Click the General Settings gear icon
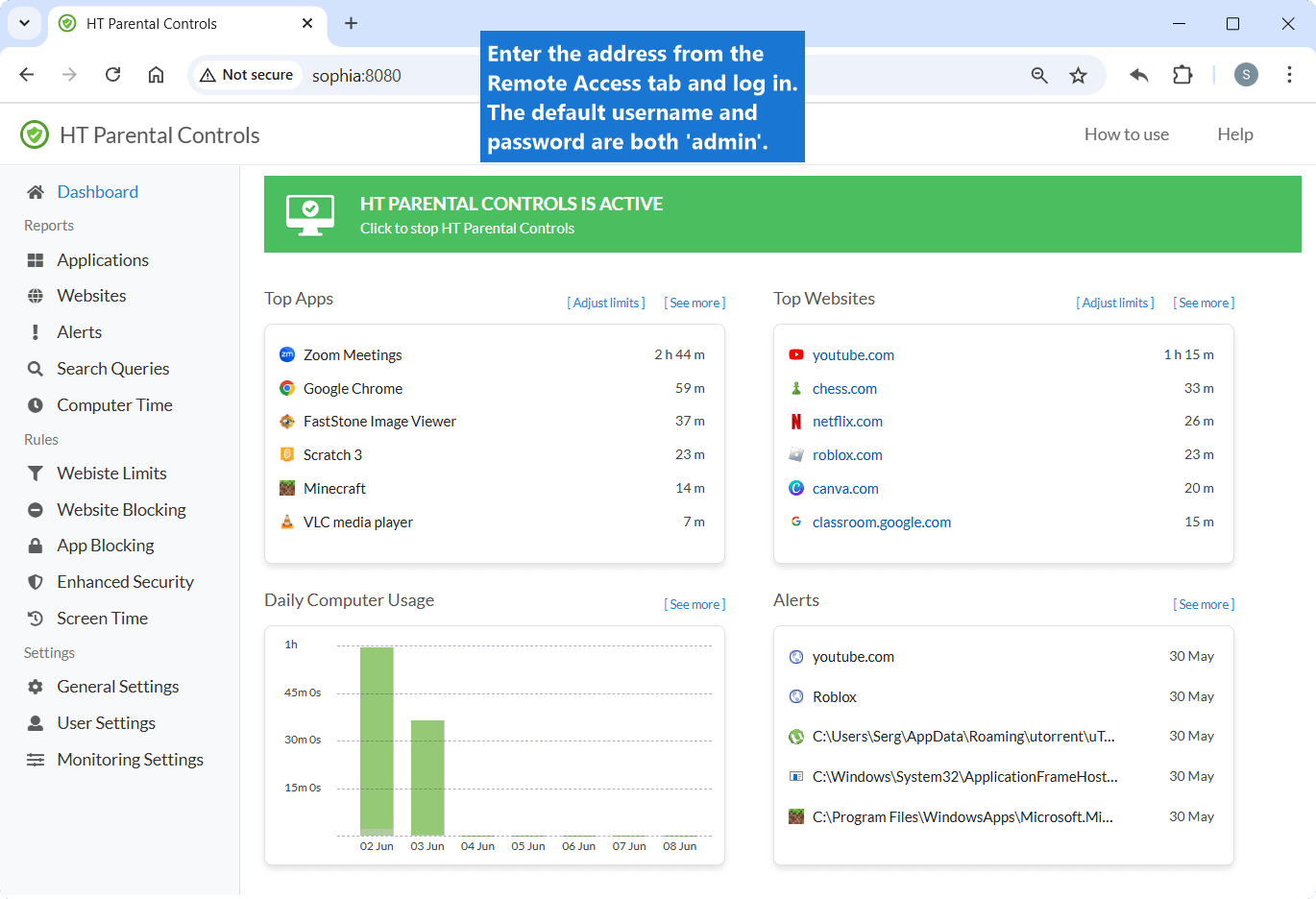Screen dimensions: 1316x899 (x=36, y=687)
